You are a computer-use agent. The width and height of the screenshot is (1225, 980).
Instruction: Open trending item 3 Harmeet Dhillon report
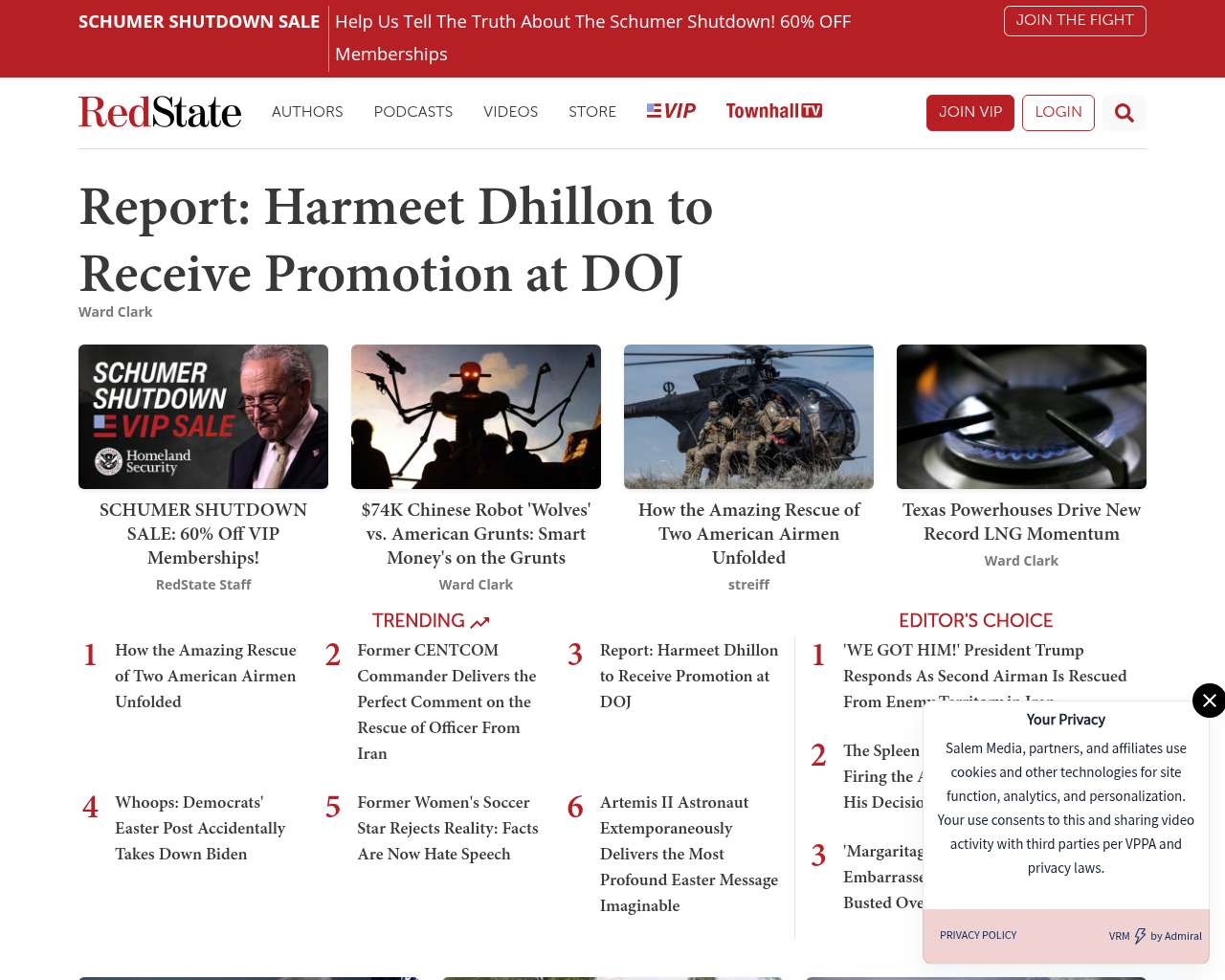click(689, 676)
